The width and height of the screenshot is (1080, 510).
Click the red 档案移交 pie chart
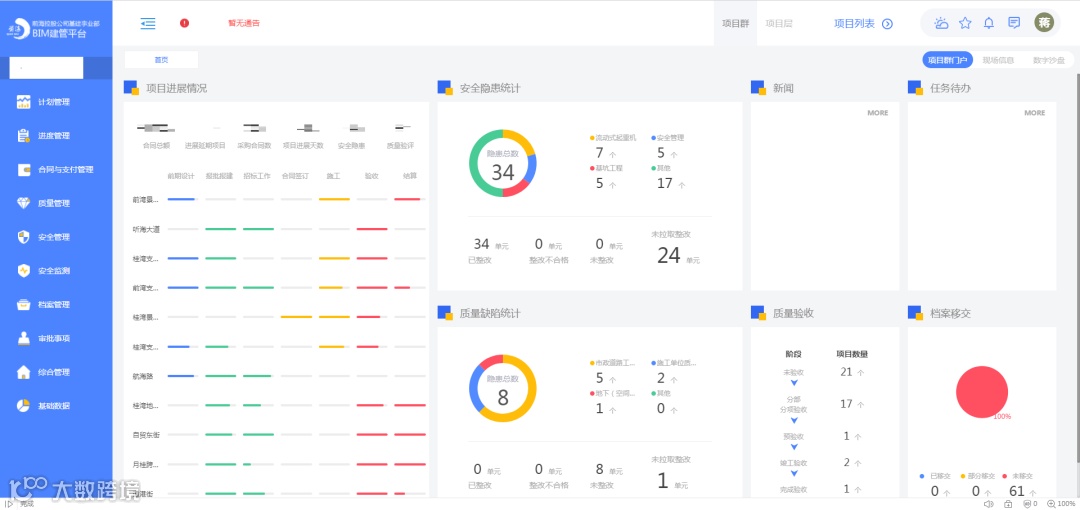click(982, 391)
